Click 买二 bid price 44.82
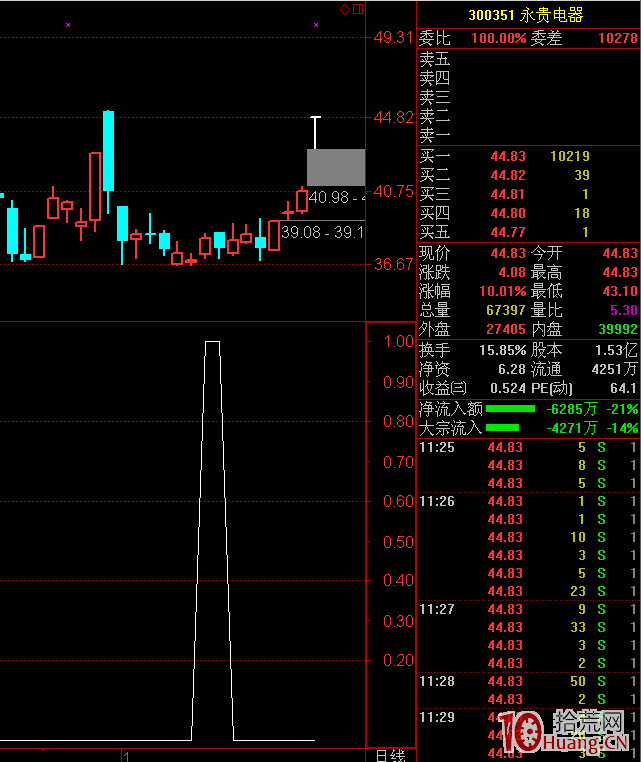The width and height of the screenshot is (641, 762). pos(508,175)
